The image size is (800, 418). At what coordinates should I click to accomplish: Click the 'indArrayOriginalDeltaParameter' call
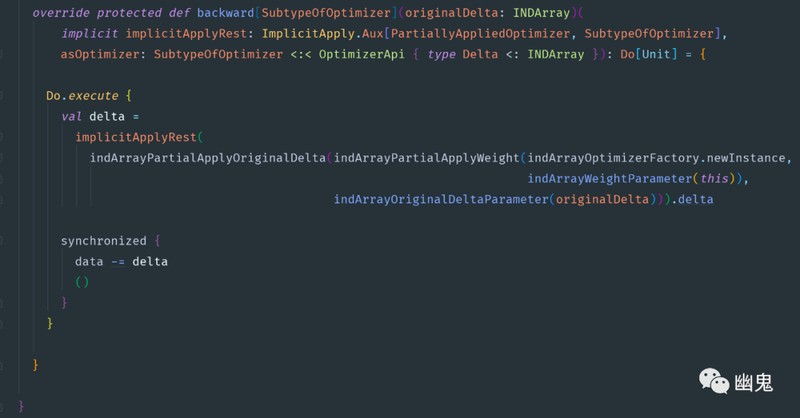tap(441, 200)
